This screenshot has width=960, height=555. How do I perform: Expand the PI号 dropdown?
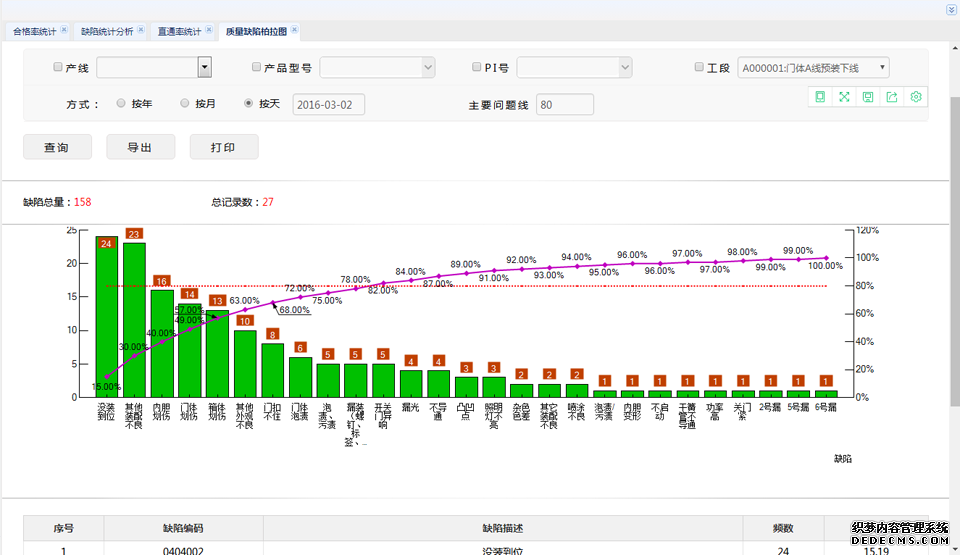click(x=625, y=68)
